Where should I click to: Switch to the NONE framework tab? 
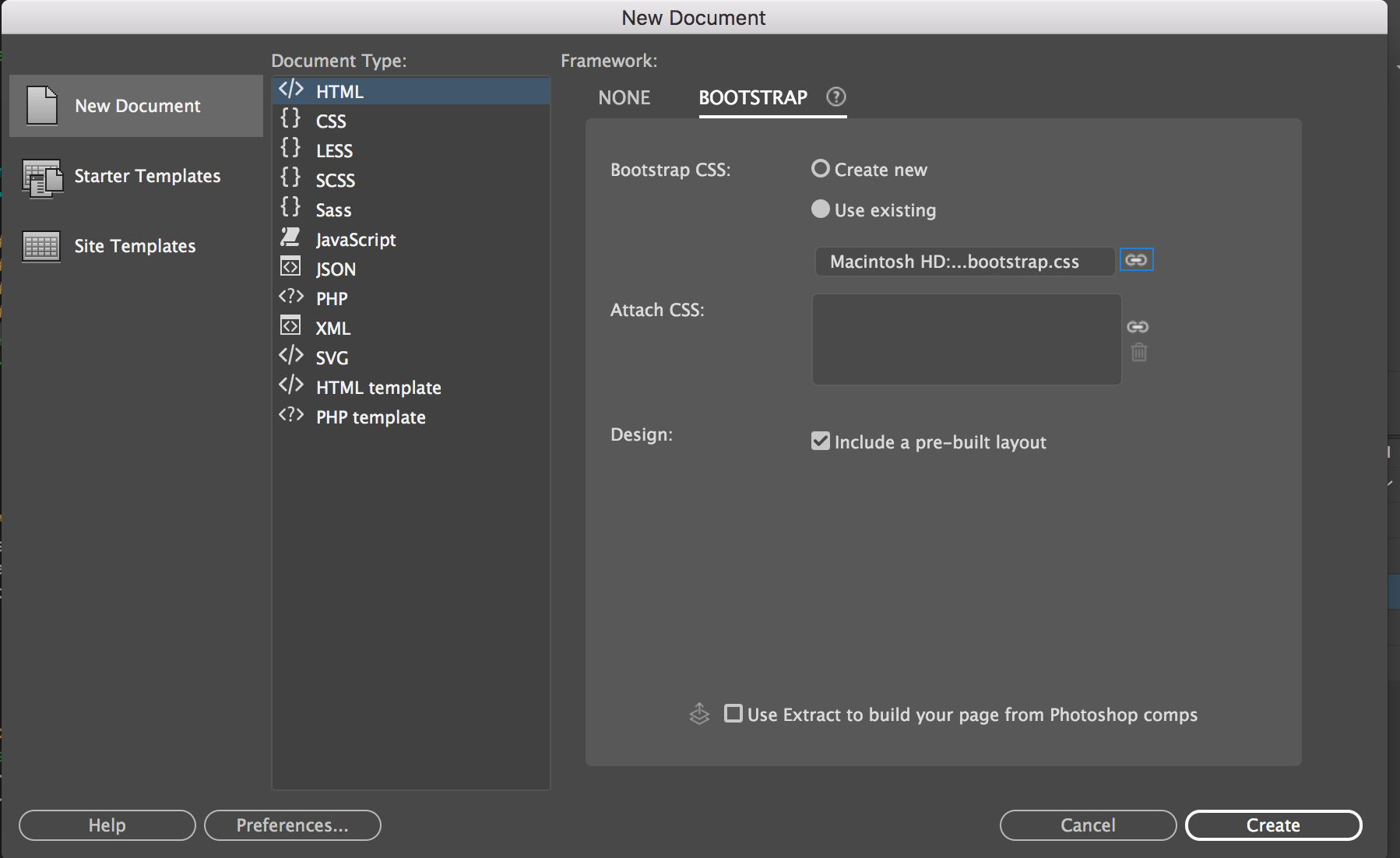click(x=624, y=97)
